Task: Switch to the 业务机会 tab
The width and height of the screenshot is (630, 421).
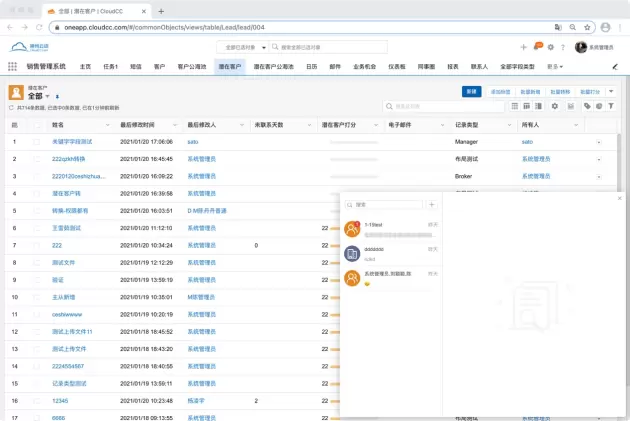Action: [366, 67]
